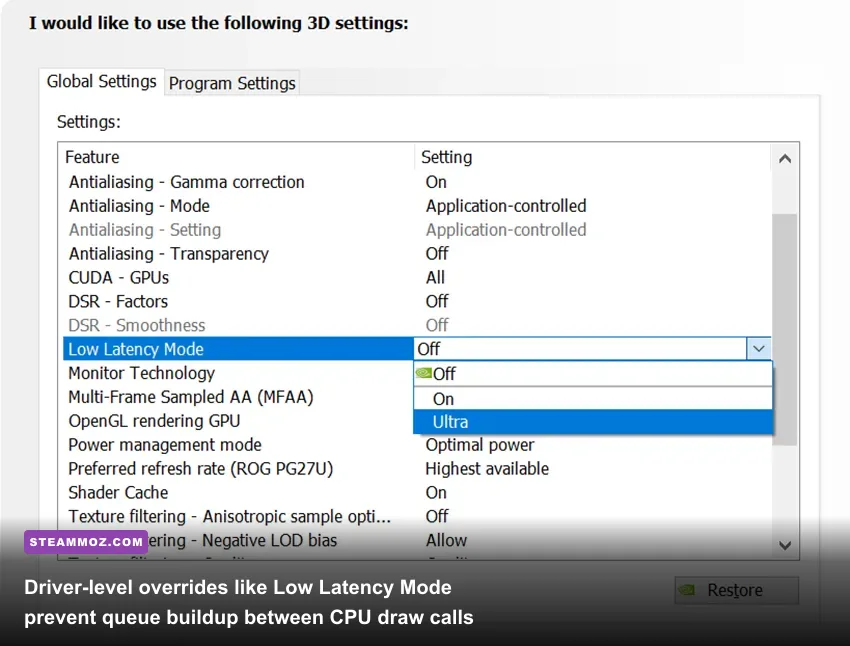Click Application-controlled value for Antialiasing Mode

[506, 206]
